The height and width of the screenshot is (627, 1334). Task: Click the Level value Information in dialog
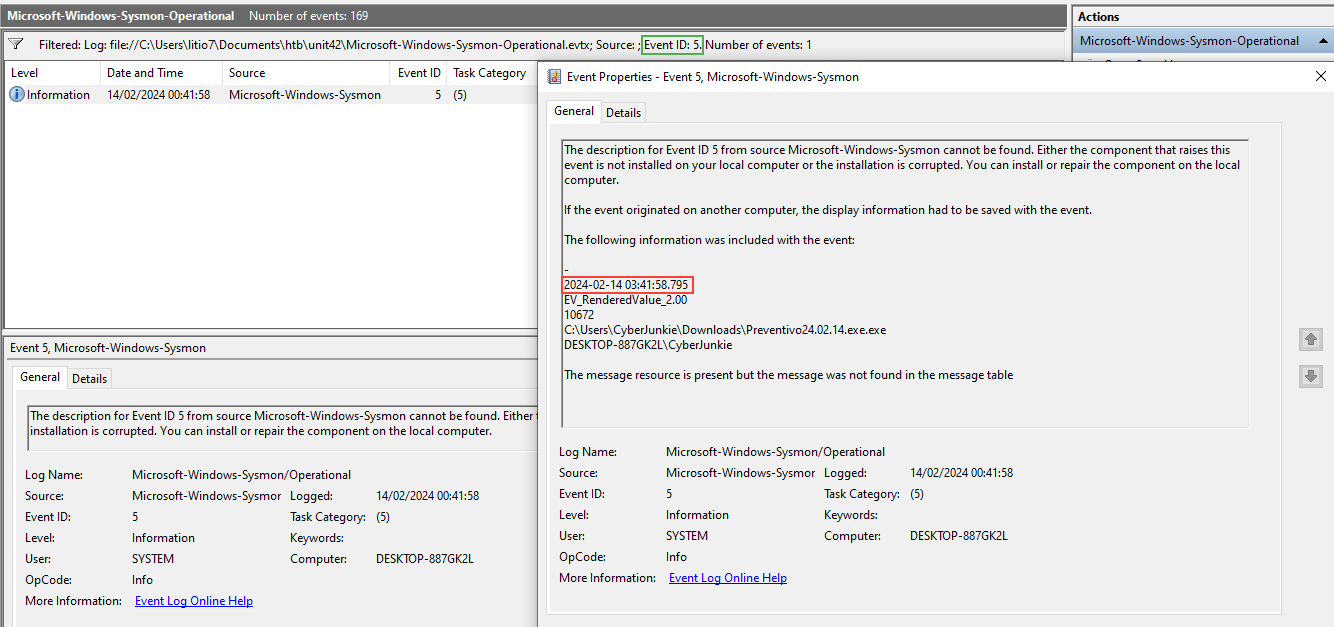[697, 515]
